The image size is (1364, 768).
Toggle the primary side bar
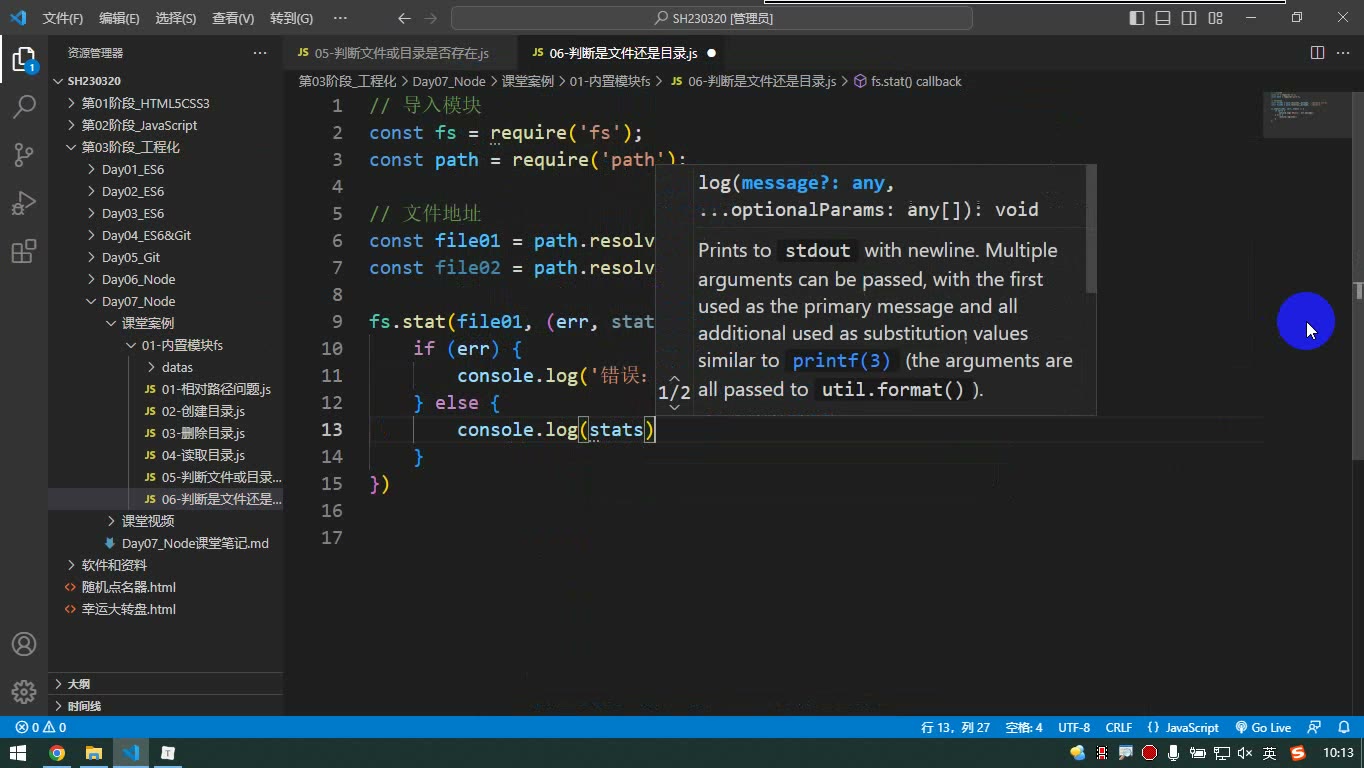point(1137,18)
